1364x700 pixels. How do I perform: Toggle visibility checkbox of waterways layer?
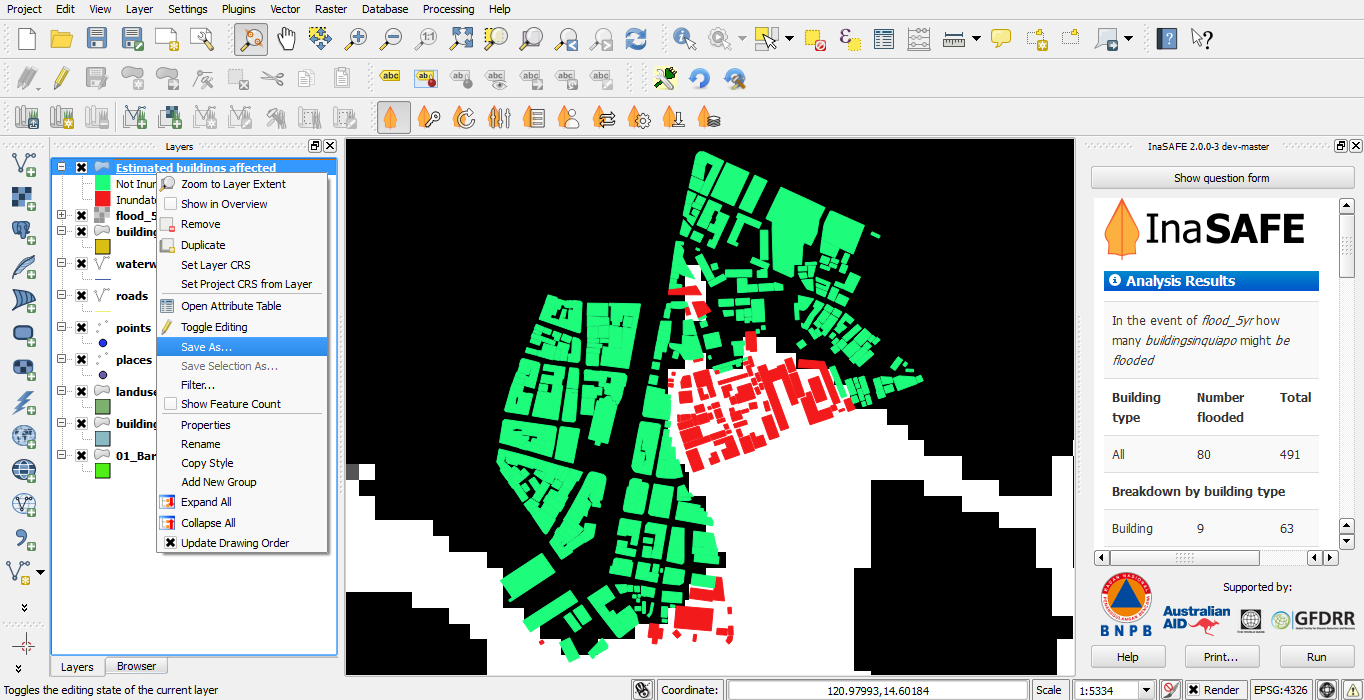tap(82, 264)
